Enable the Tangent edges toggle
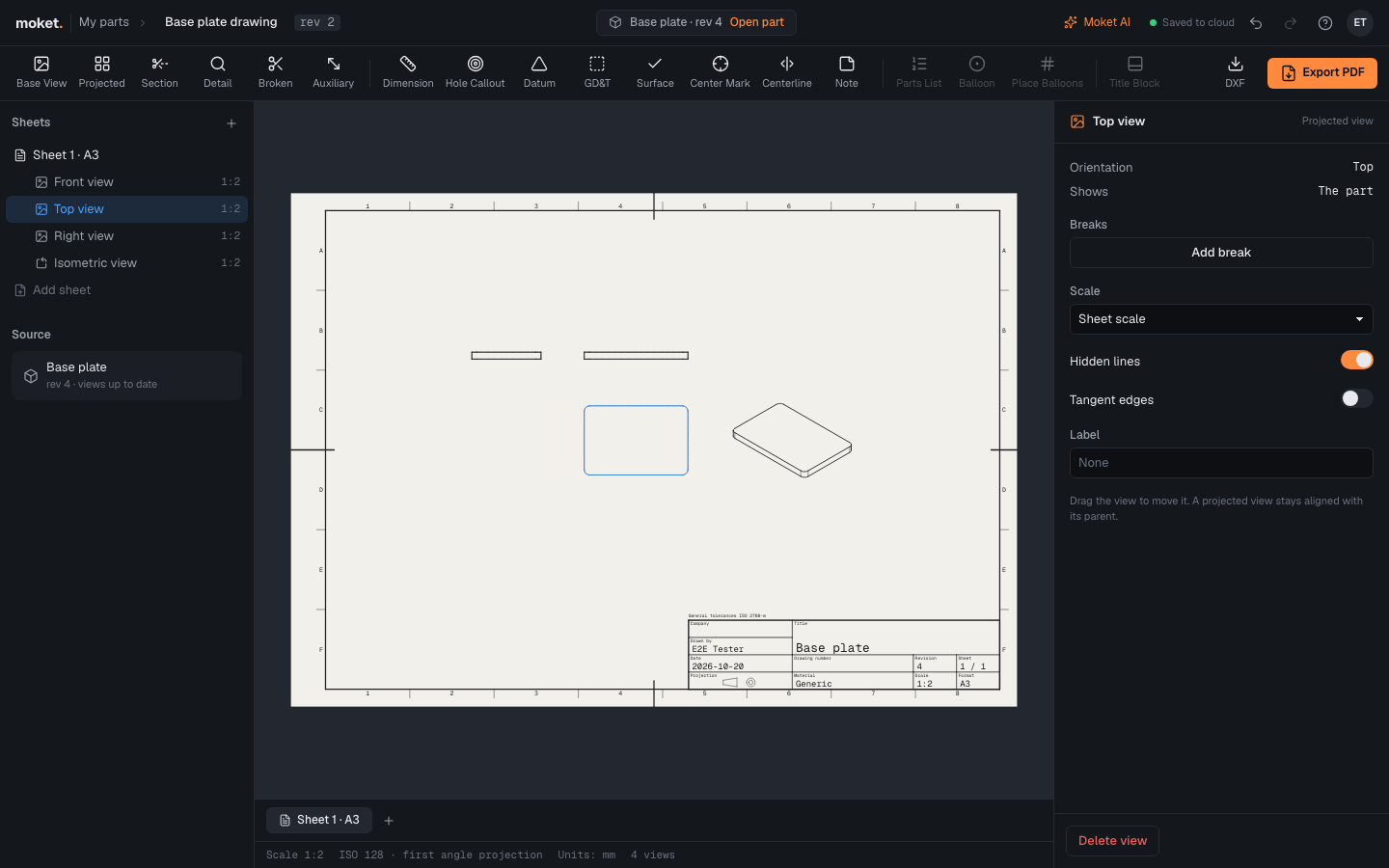Viewport: 1389px width, 868px height. (1356, 398)
